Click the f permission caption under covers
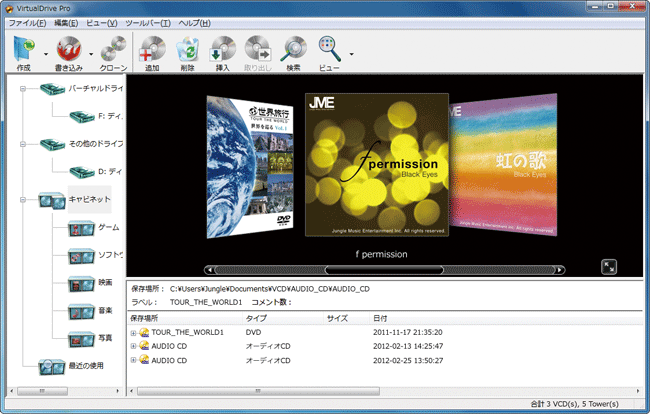The image size is (650, 414). pos(381,254)
